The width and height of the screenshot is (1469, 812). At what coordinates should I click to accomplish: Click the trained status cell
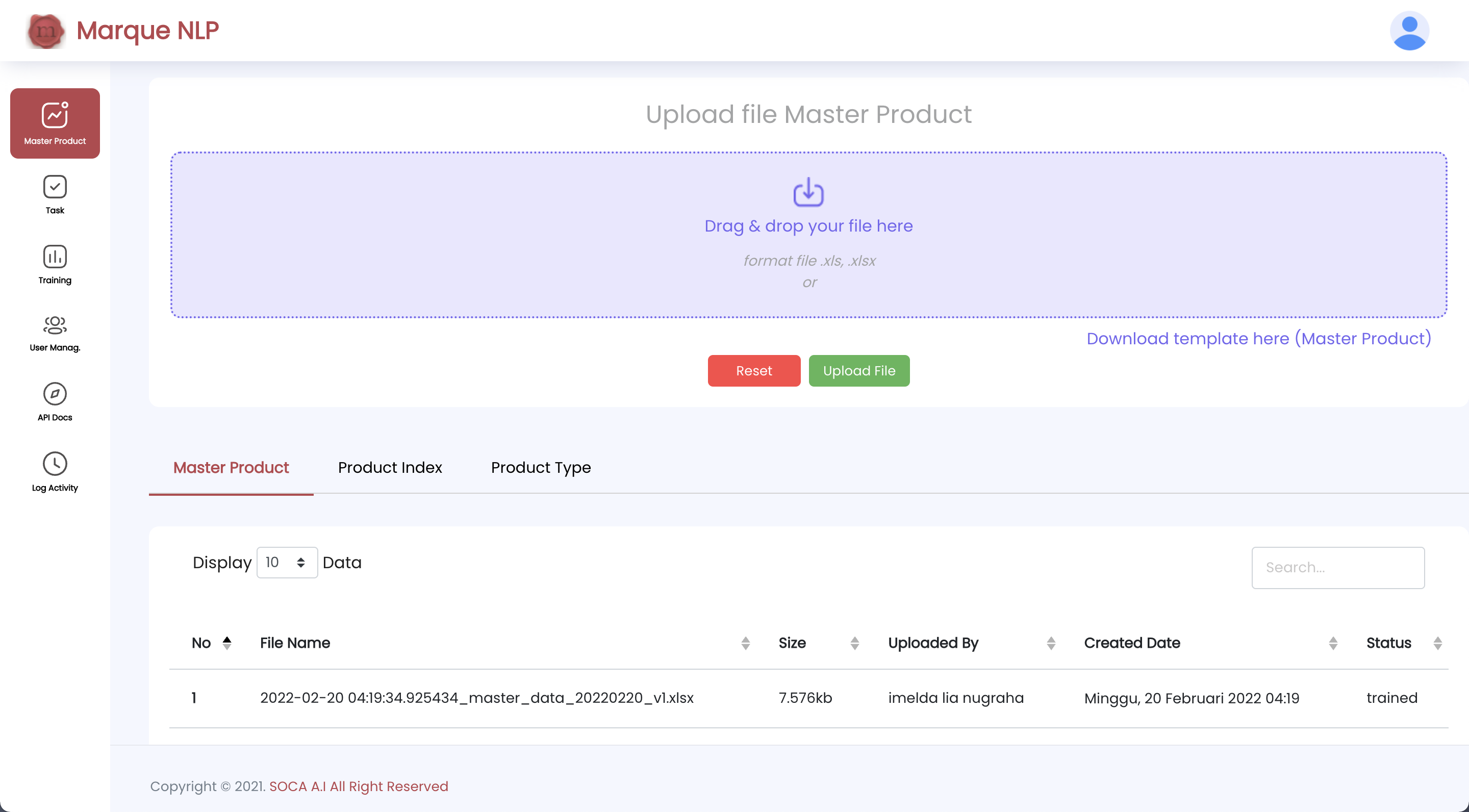[1391, 698]
